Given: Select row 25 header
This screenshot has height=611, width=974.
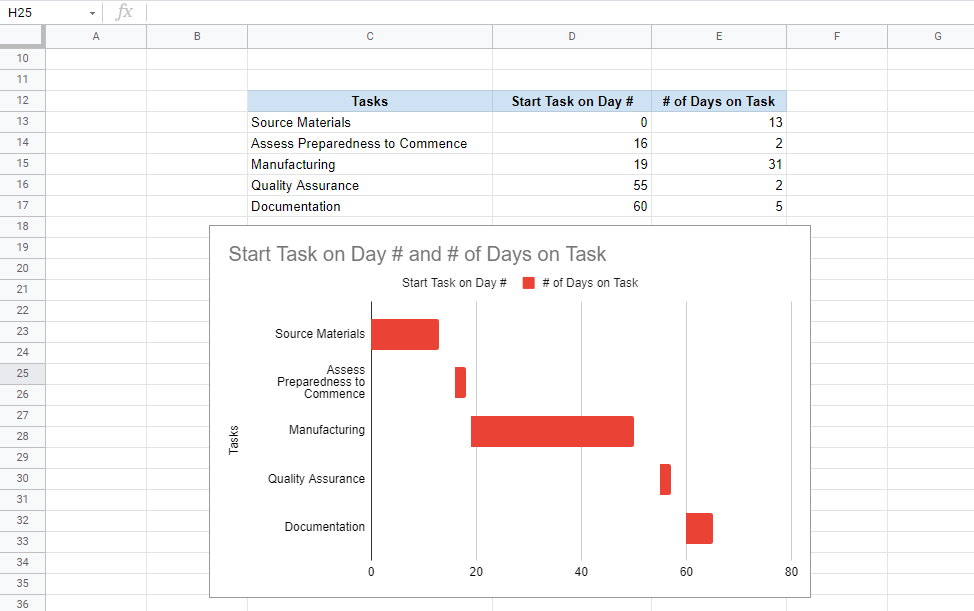Looking at the screenshot, I should (x=22, y=373).
